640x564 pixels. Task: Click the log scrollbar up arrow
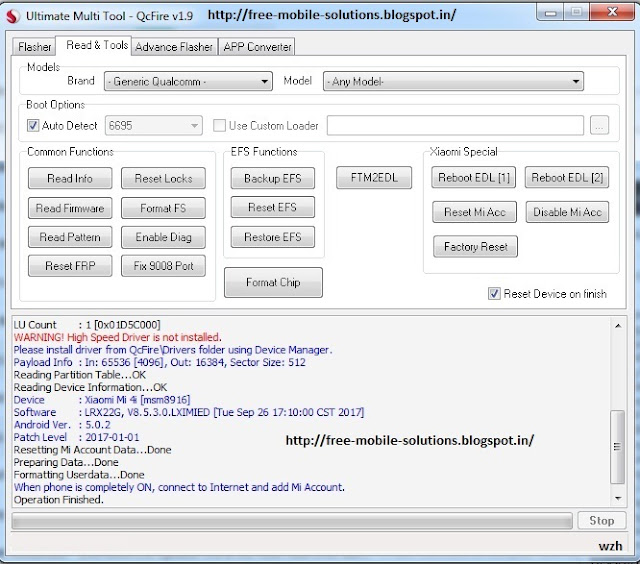[618, 326]
